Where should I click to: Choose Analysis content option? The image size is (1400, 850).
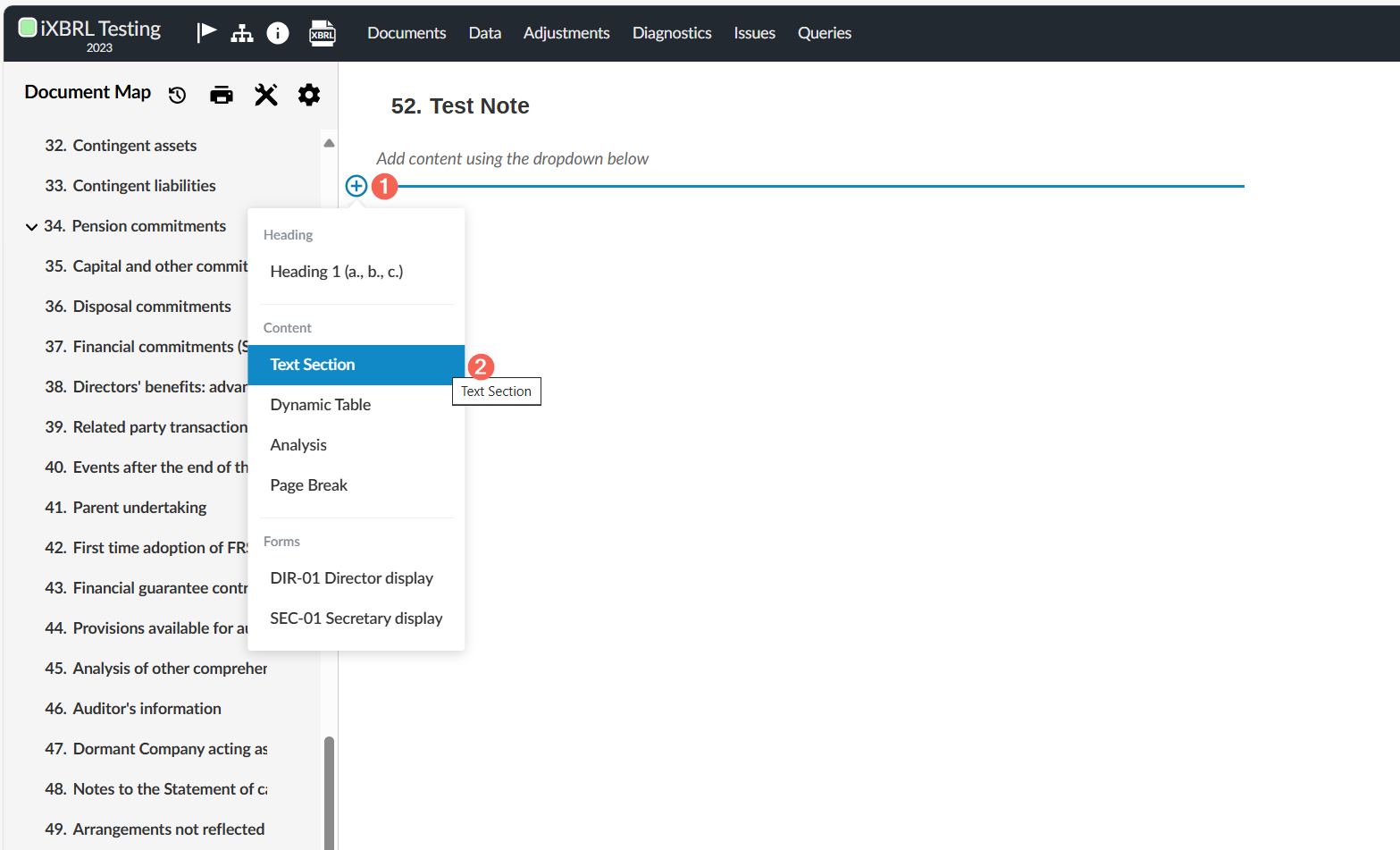tap(356, 445)
